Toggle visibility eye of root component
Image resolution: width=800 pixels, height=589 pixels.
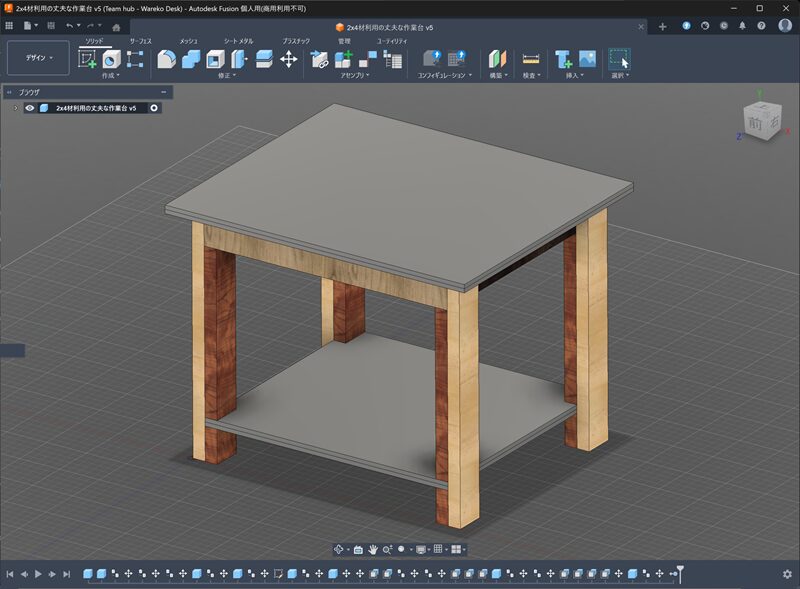30,108
